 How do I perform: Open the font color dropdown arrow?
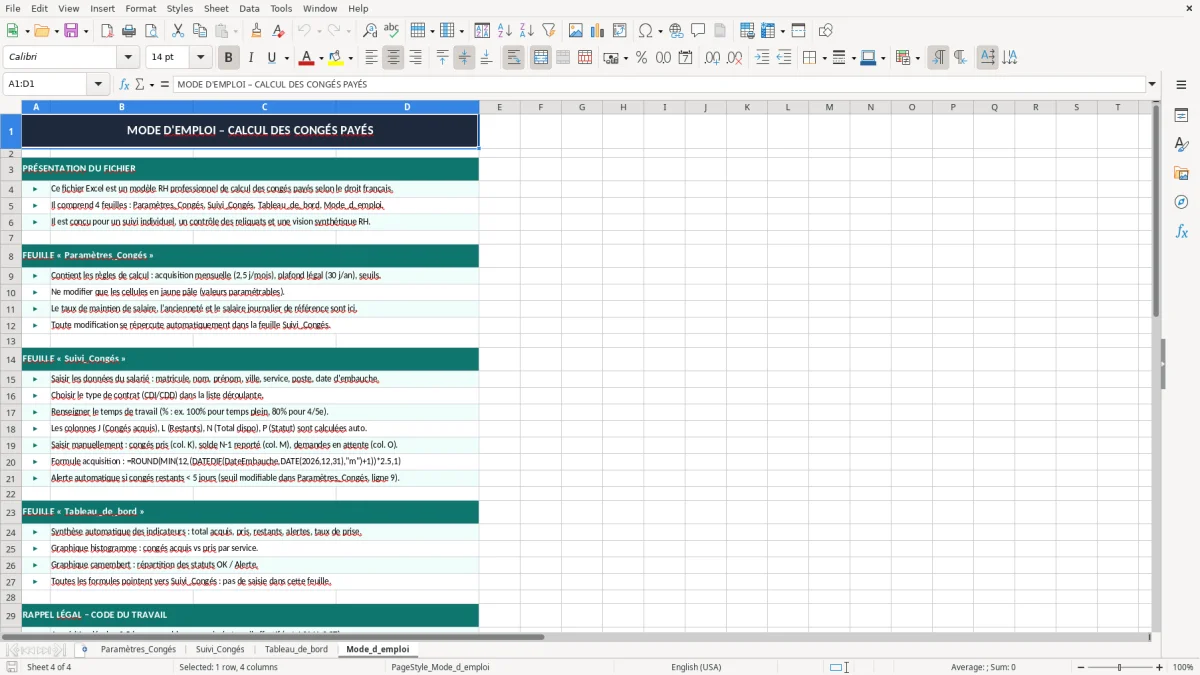321,58
